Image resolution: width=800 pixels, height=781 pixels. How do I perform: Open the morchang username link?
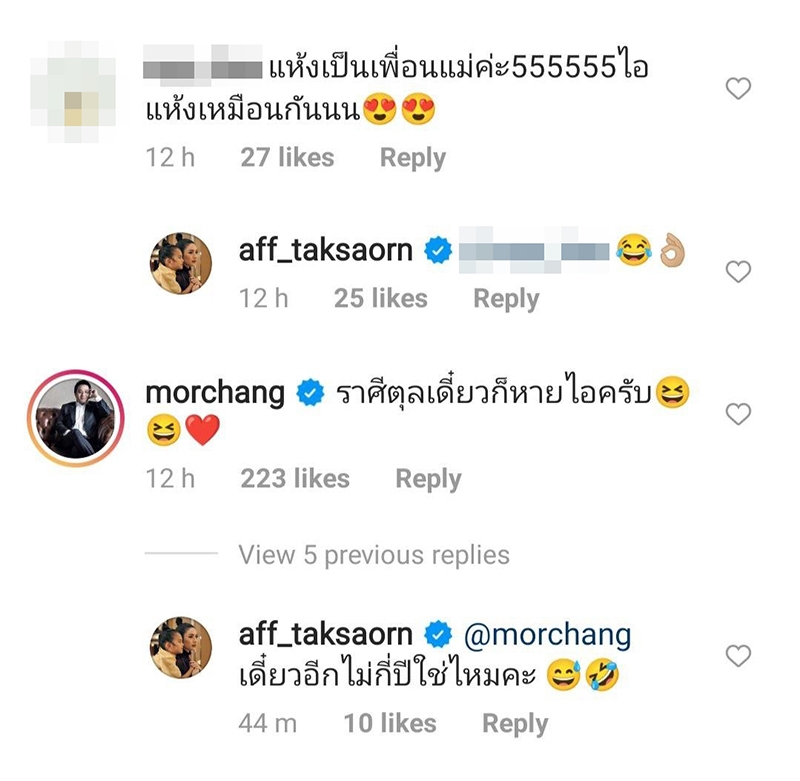tap(215, 393)
